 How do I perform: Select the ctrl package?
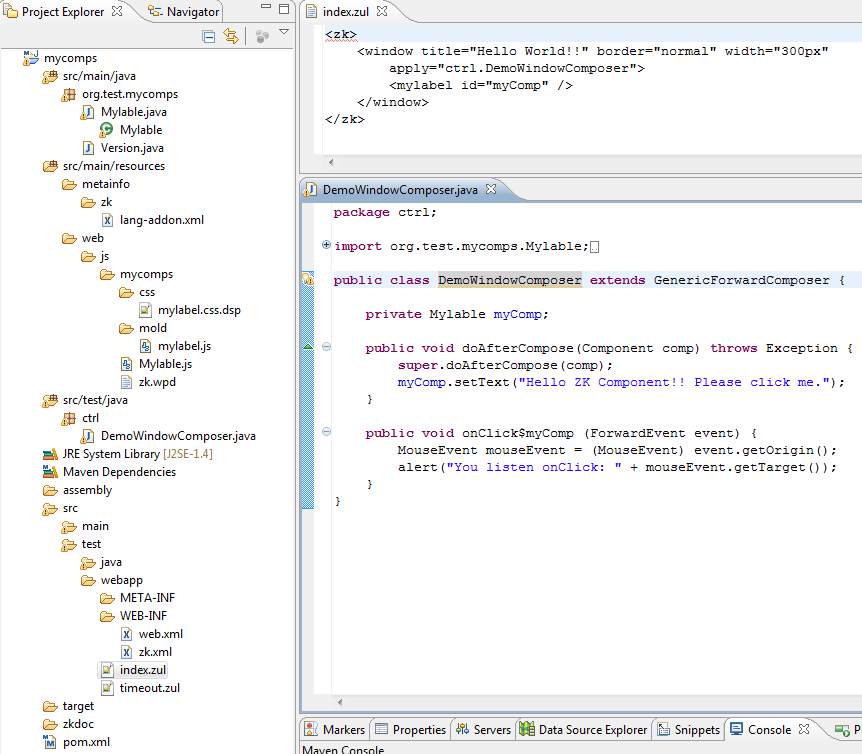[90, 418]
